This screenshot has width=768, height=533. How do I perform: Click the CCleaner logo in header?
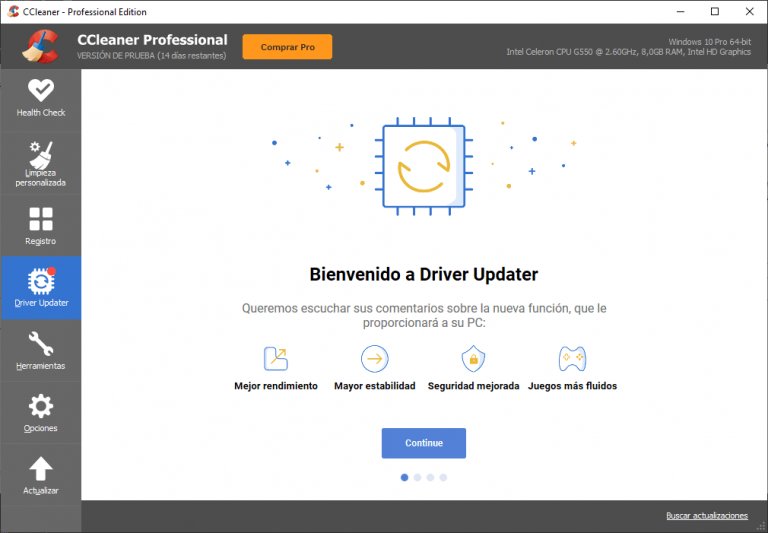coord(42,46)
